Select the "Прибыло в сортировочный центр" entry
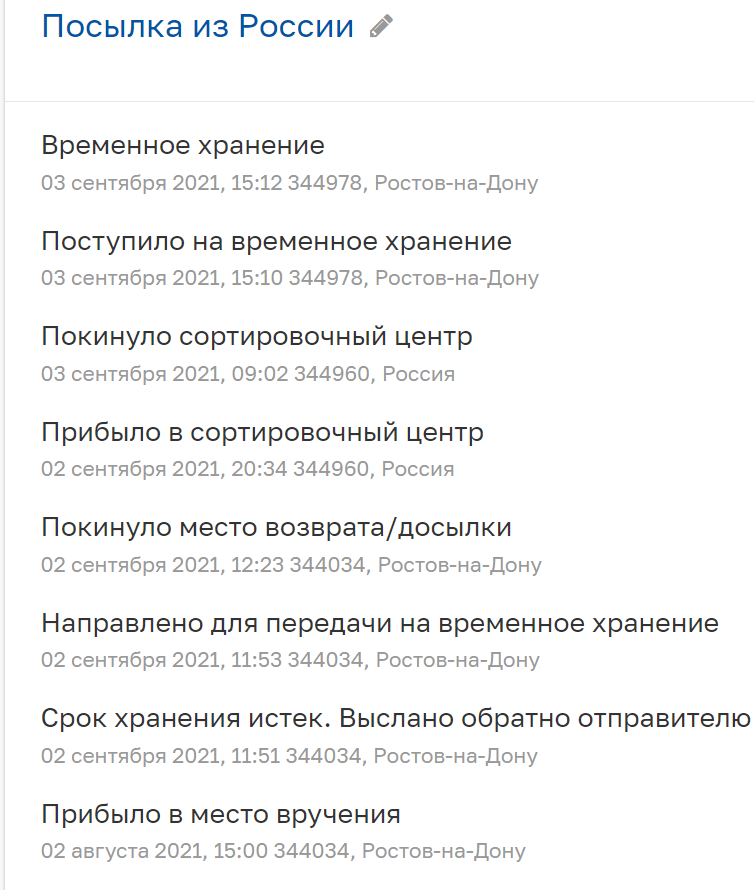 [x=262, y=433]
